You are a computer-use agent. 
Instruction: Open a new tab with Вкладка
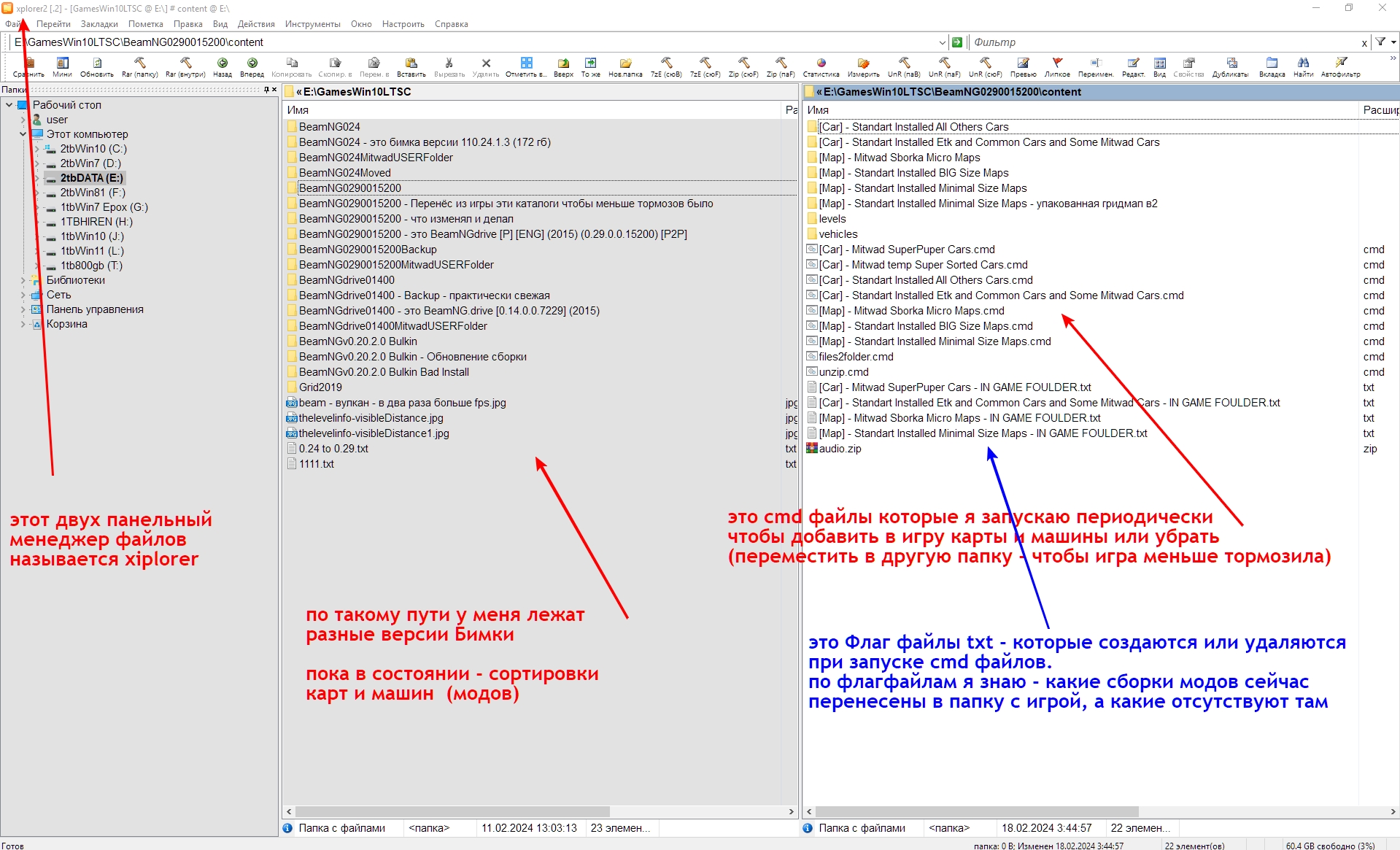[x=1272, y=66]
